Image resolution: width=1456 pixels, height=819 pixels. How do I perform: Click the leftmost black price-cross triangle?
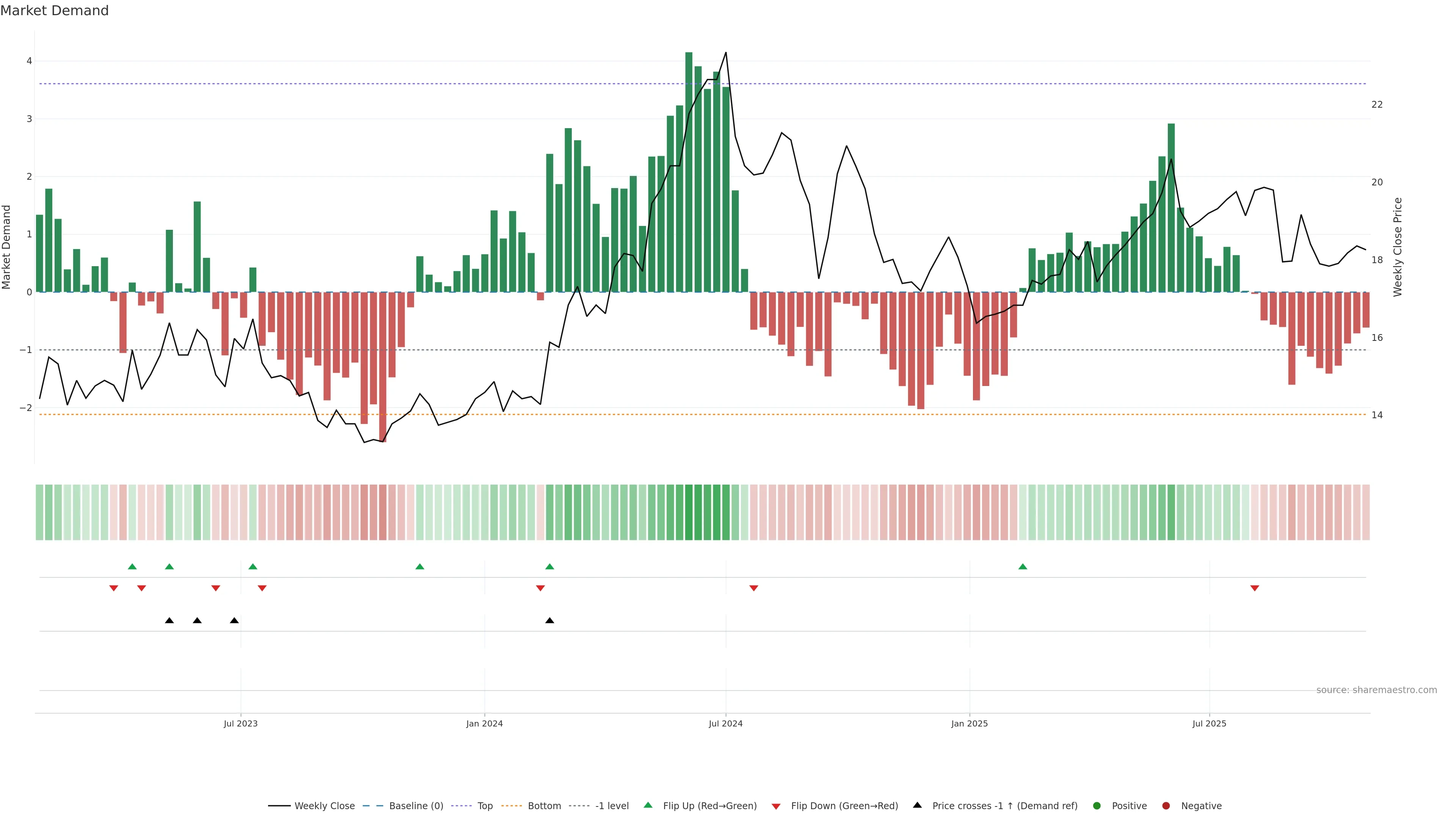click(169, 621)
